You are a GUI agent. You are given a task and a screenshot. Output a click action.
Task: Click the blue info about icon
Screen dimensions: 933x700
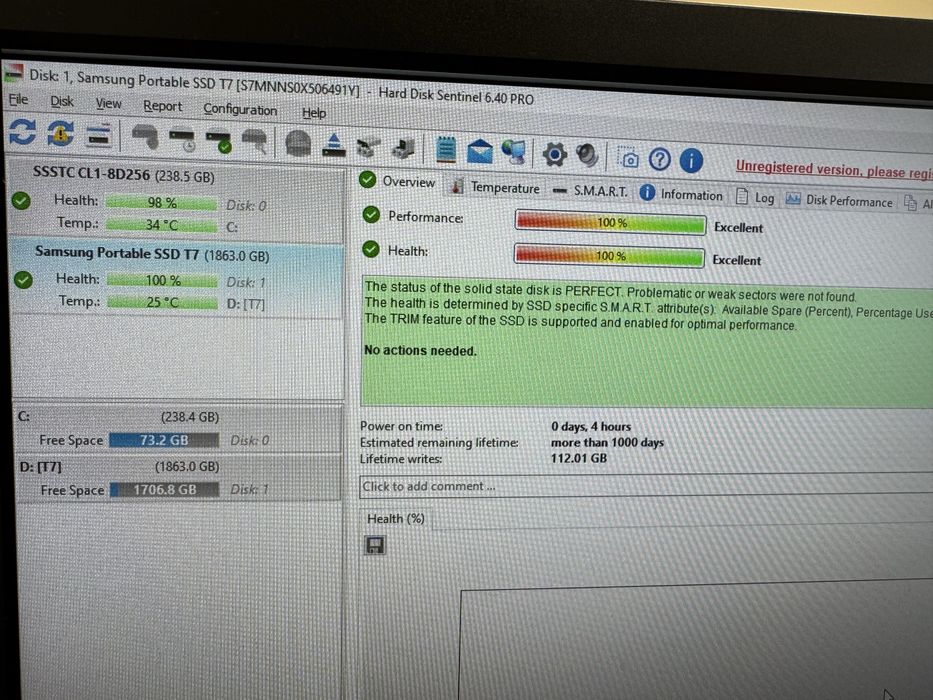click(691, 161)
